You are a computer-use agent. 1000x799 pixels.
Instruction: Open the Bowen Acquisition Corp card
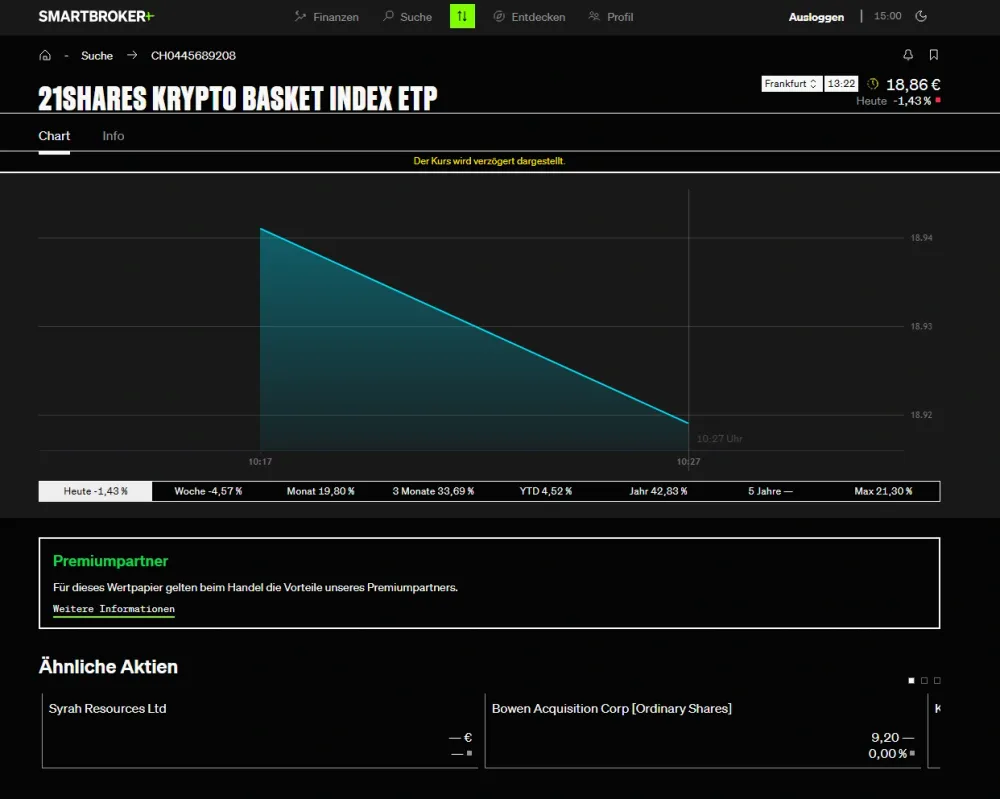(x=703, y=731)
